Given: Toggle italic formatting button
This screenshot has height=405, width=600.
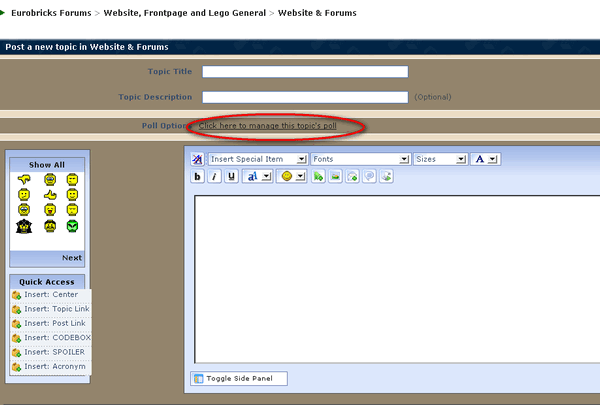Looking at the screenshot, I should point(215,176).
